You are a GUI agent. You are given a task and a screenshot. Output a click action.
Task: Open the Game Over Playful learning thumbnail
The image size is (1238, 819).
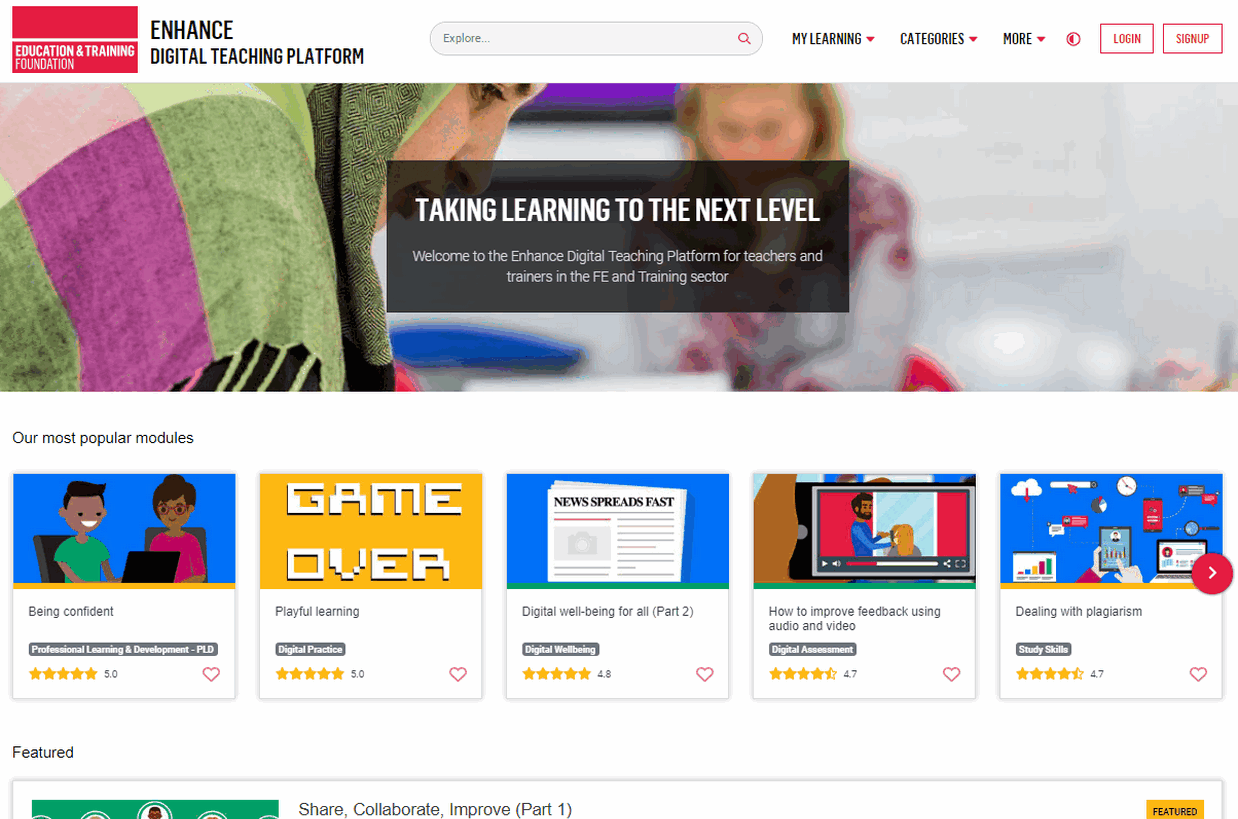click(x=371, y=530)
